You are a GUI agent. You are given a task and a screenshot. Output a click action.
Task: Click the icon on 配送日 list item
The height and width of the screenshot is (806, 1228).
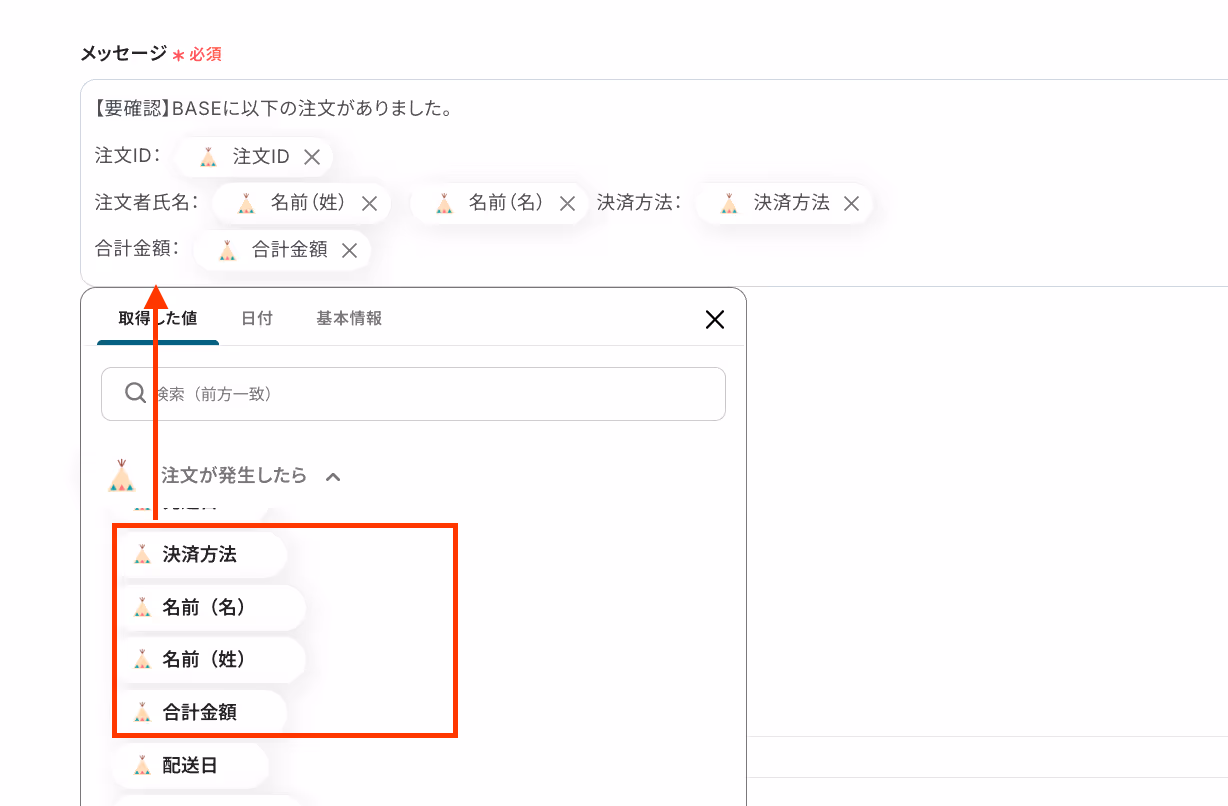pos(142,766)
